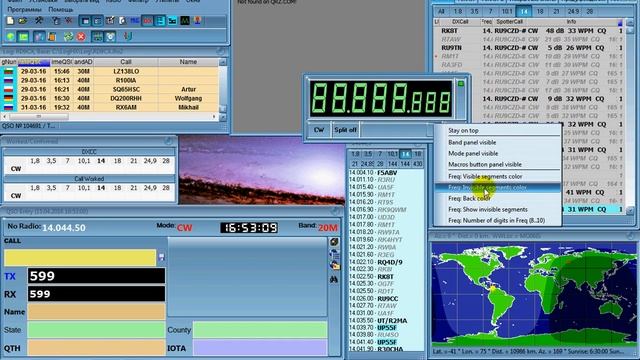Viewport: 640px width, 360px height.
Task: Select log row with call SQ85HSC
Action: 109,89
